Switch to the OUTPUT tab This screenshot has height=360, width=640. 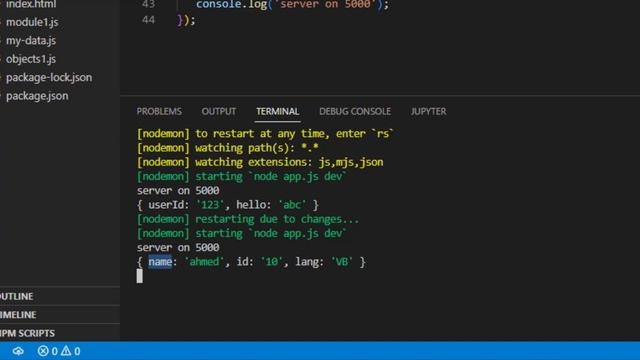coord(218,111)
